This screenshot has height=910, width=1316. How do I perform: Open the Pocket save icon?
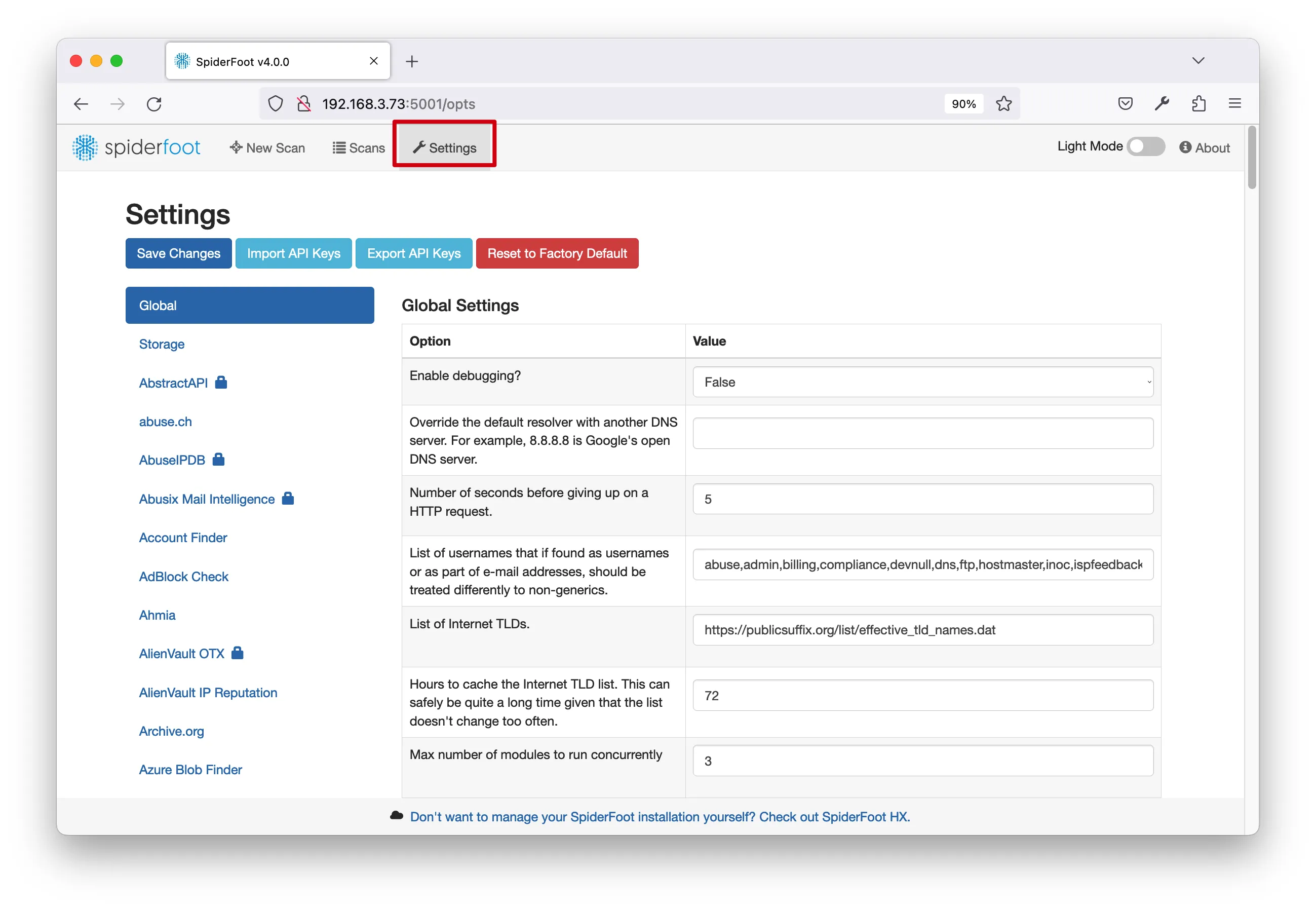tap(1125, 104)
